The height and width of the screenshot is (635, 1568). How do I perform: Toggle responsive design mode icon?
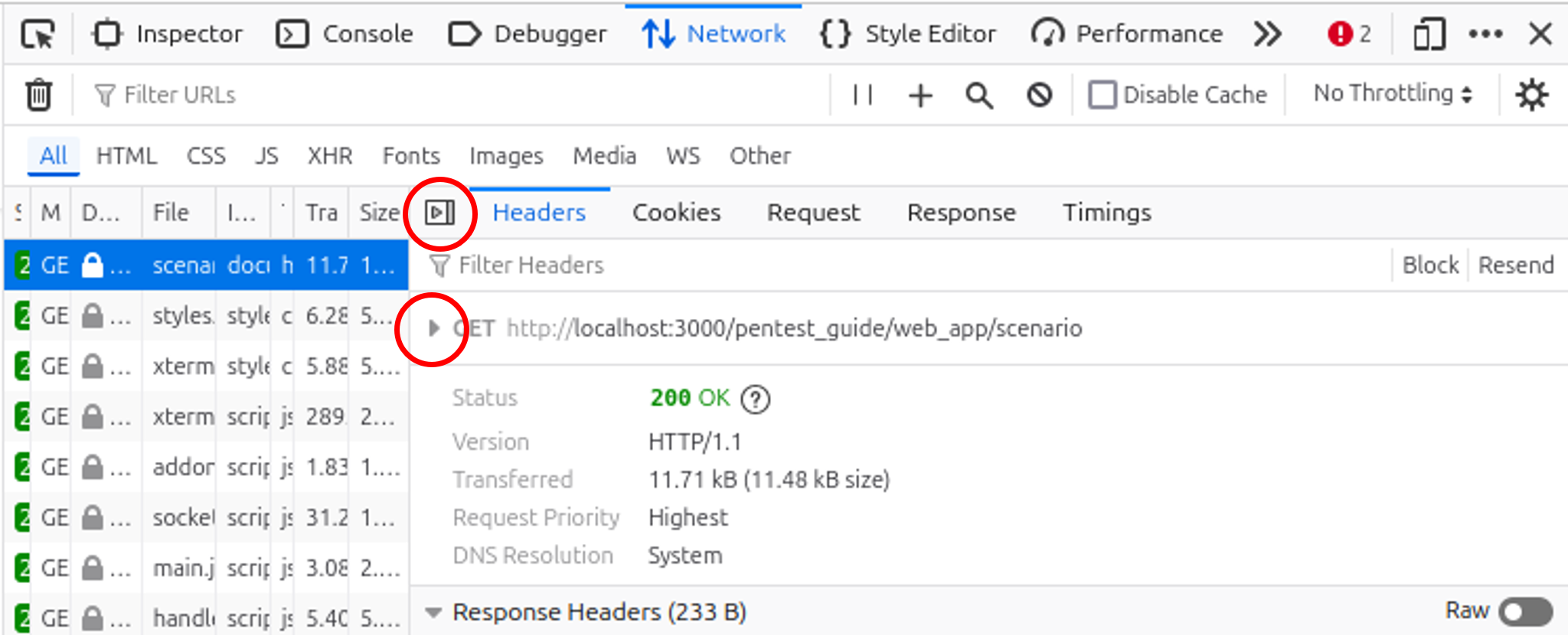point(1429,34)
